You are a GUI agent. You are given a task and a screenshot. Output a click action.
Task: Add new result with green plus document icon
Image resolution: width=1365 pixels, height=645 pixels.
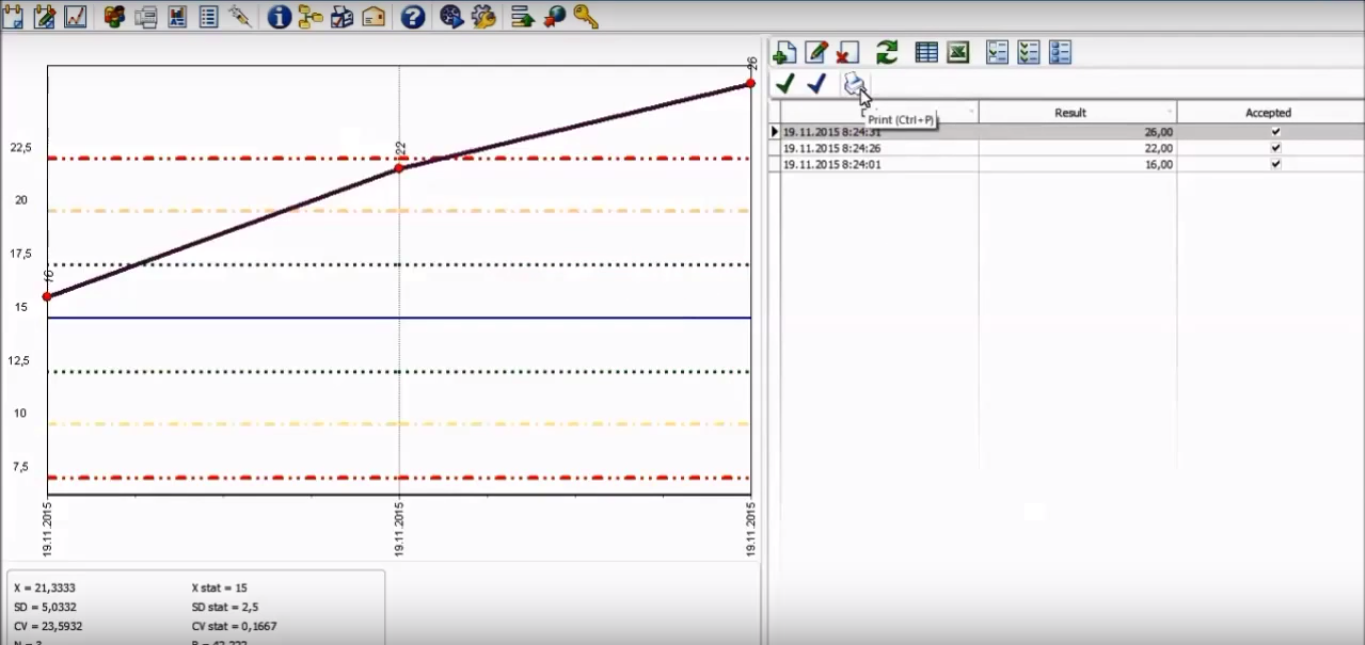coord(785,53)
